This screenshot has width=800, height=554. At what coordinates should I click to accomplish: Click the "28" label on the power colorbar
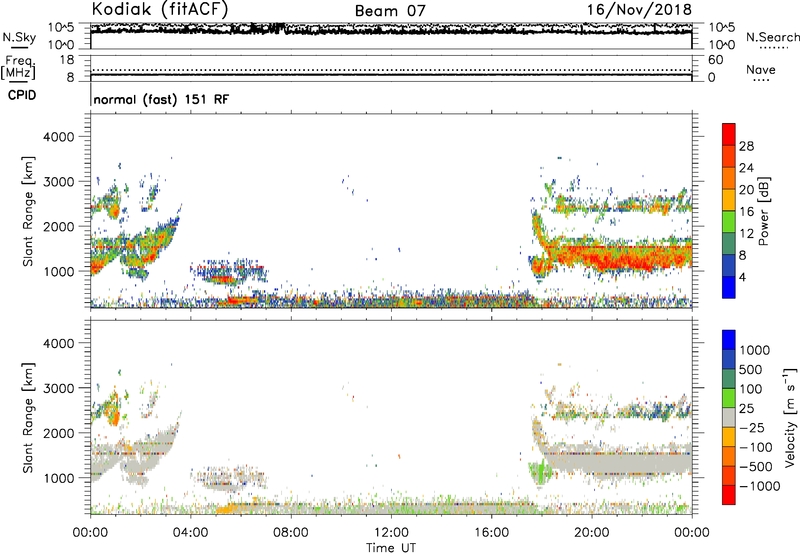click(x=746, y=146)
